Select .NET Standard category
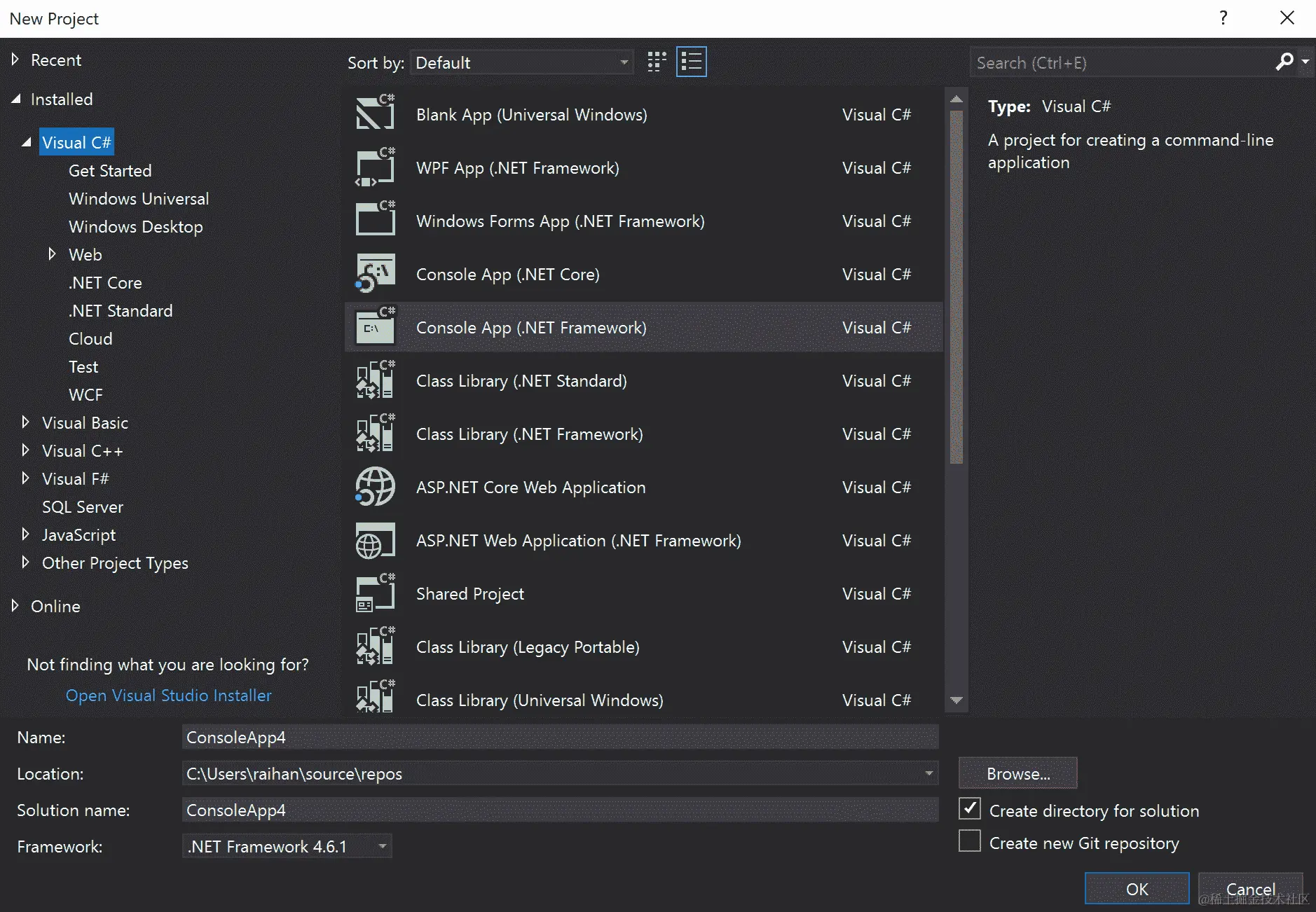The image size is (1316, 912). click(121, 311)
